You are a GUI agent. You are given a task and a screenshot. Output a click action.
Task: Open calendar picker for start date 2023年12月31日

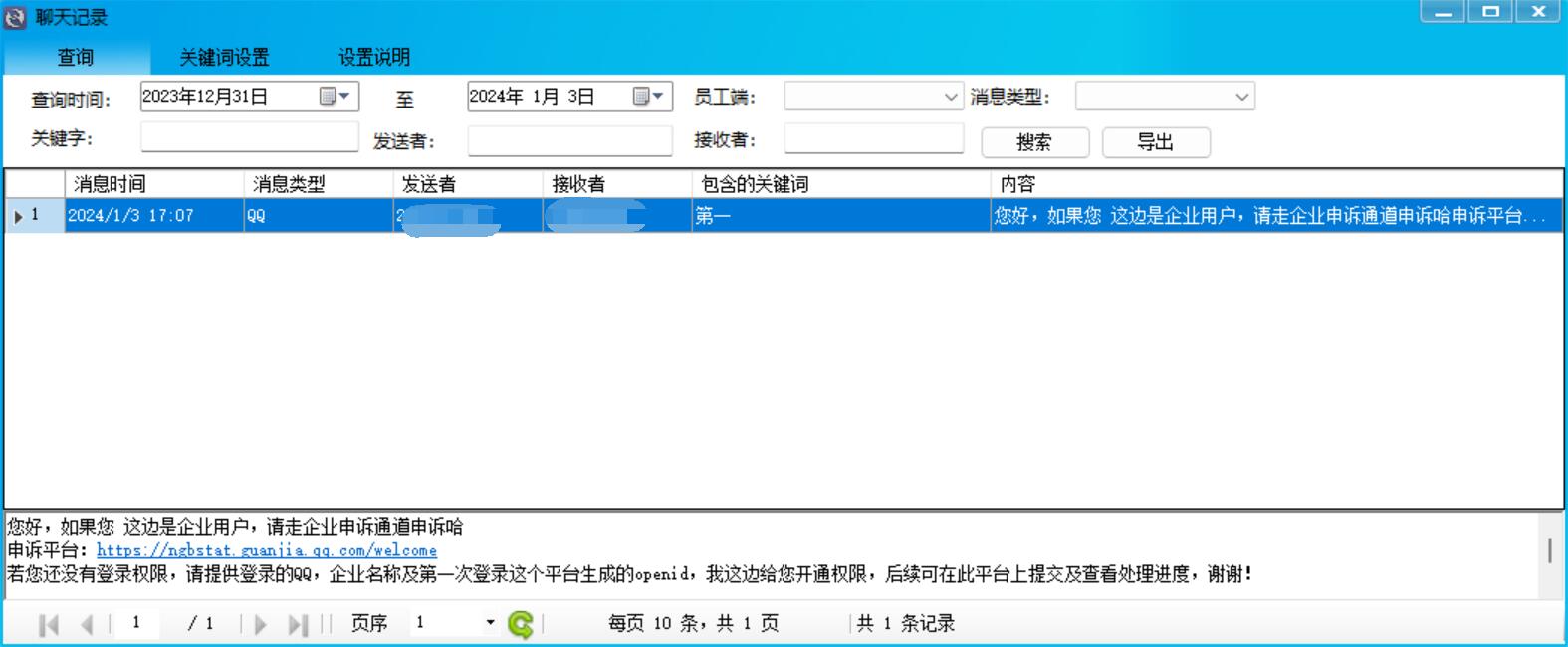334,97
